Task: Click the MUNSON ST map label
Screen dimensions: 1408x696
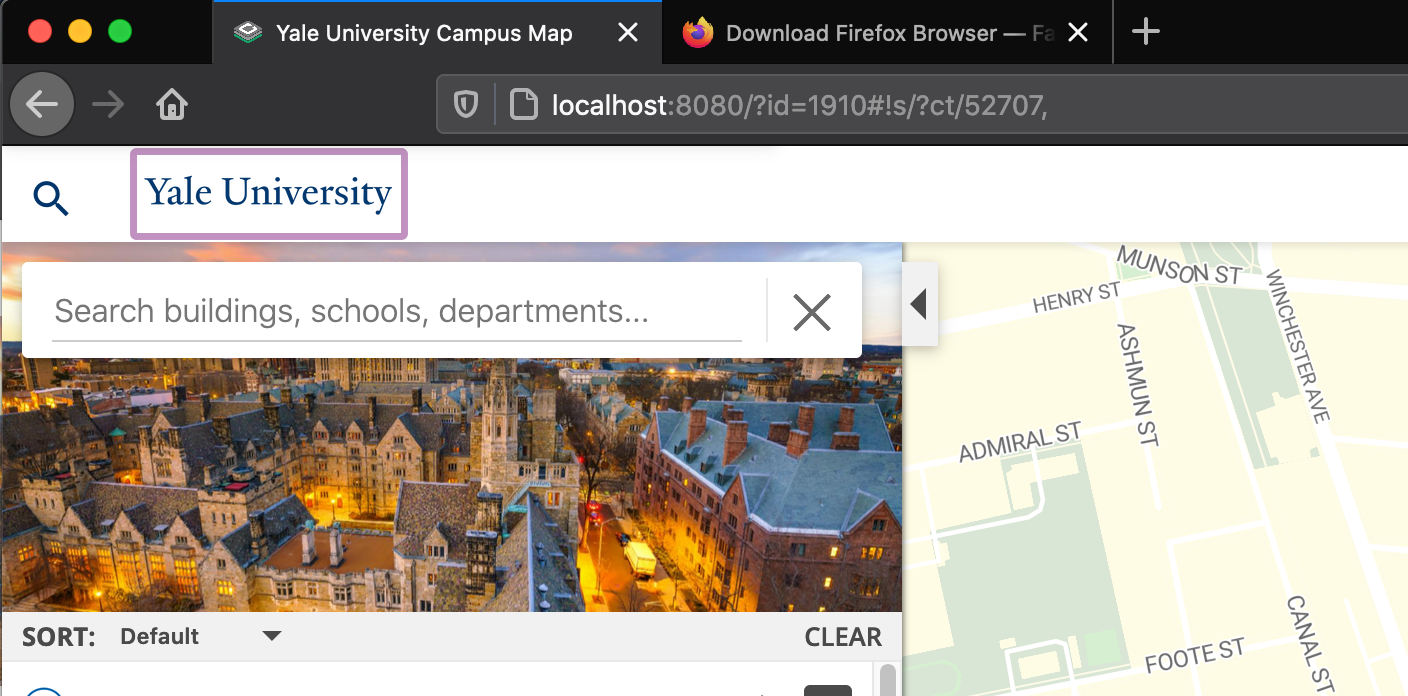Action: click(1180, 264)
